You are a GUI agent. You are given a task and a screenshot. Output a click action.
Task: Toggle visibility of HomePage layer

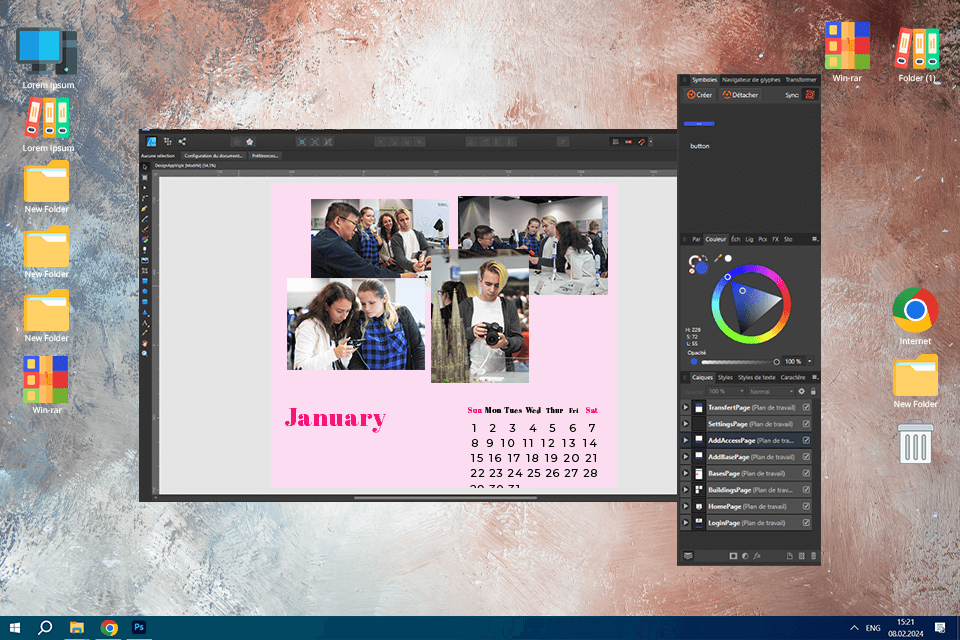tap(806, 506)
